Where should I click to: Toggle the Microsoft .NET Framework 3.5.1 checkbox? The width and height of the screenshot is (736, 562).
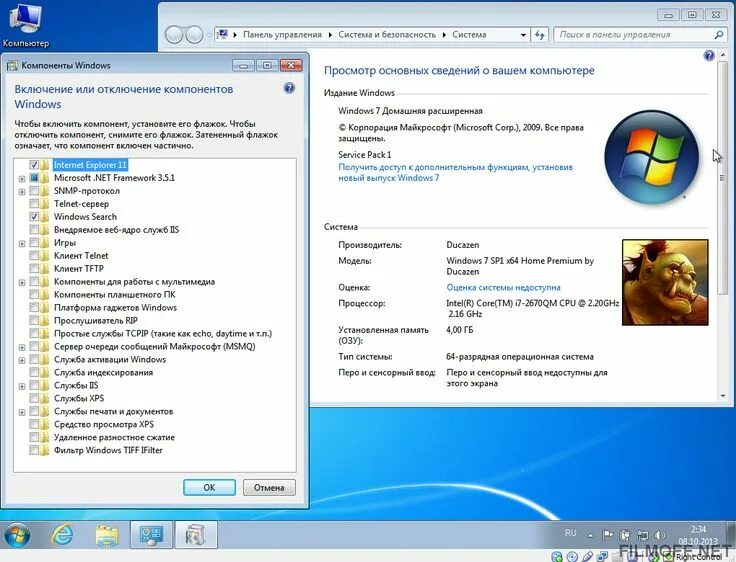pos(34,177)
